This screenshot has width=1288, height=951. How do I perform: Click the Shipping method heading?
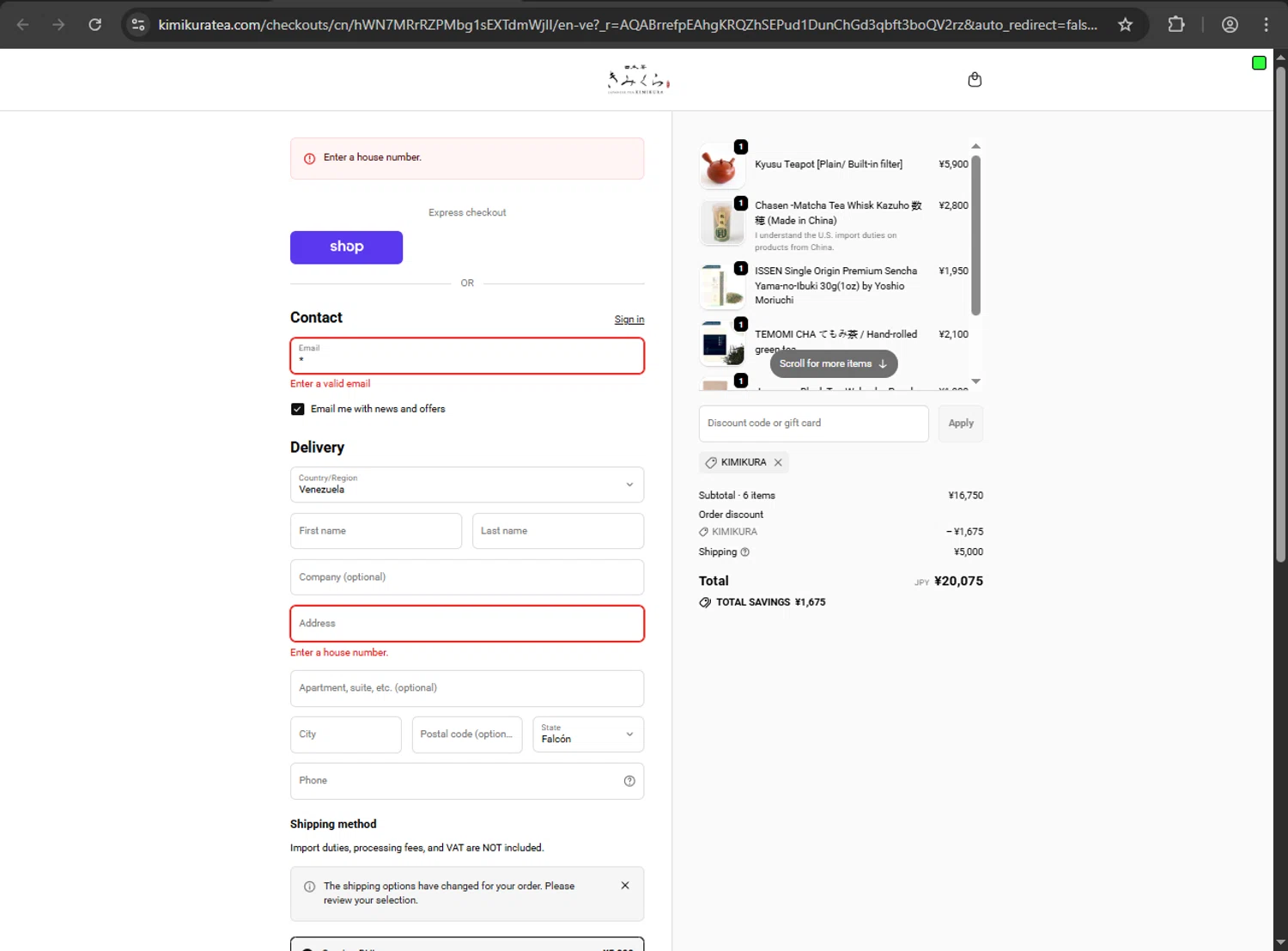pos(333,824)
